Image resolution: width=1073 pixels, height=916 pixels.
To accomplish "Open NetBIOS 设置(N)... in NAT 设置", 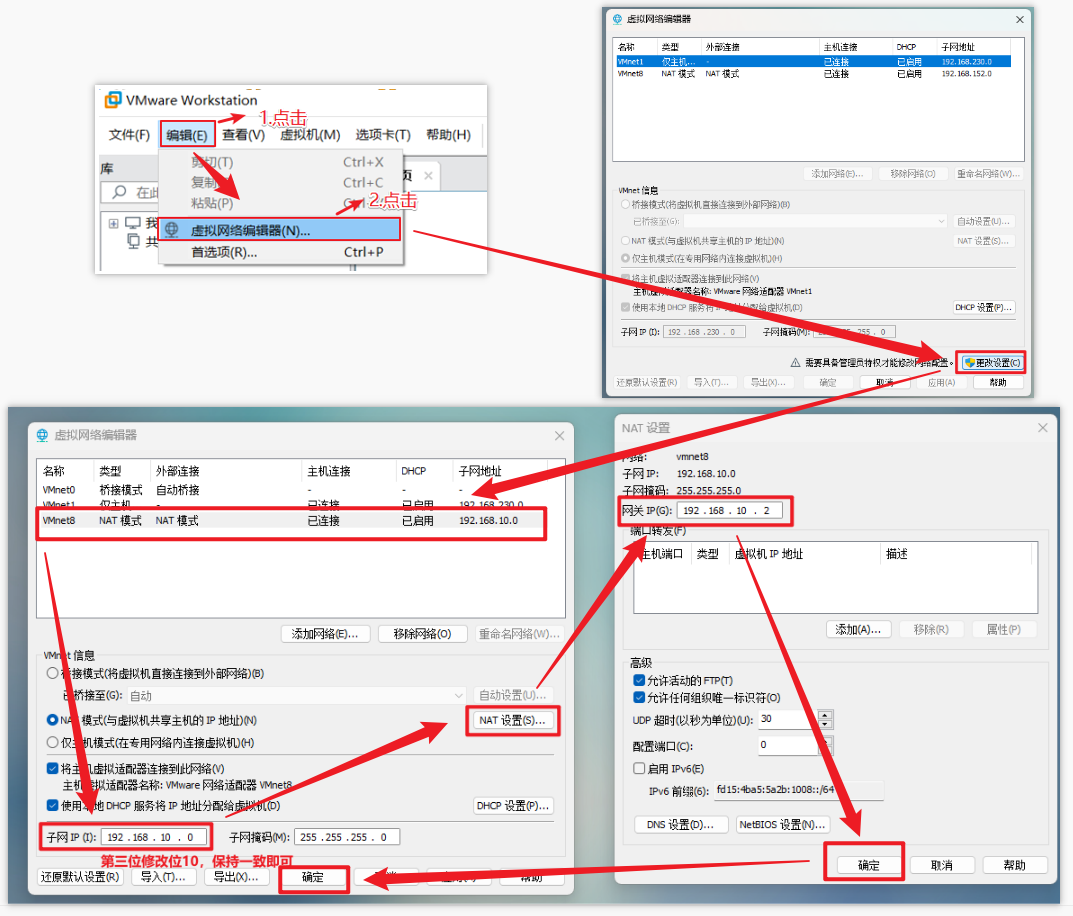I will pyautogui.click(x=784, y=825).
